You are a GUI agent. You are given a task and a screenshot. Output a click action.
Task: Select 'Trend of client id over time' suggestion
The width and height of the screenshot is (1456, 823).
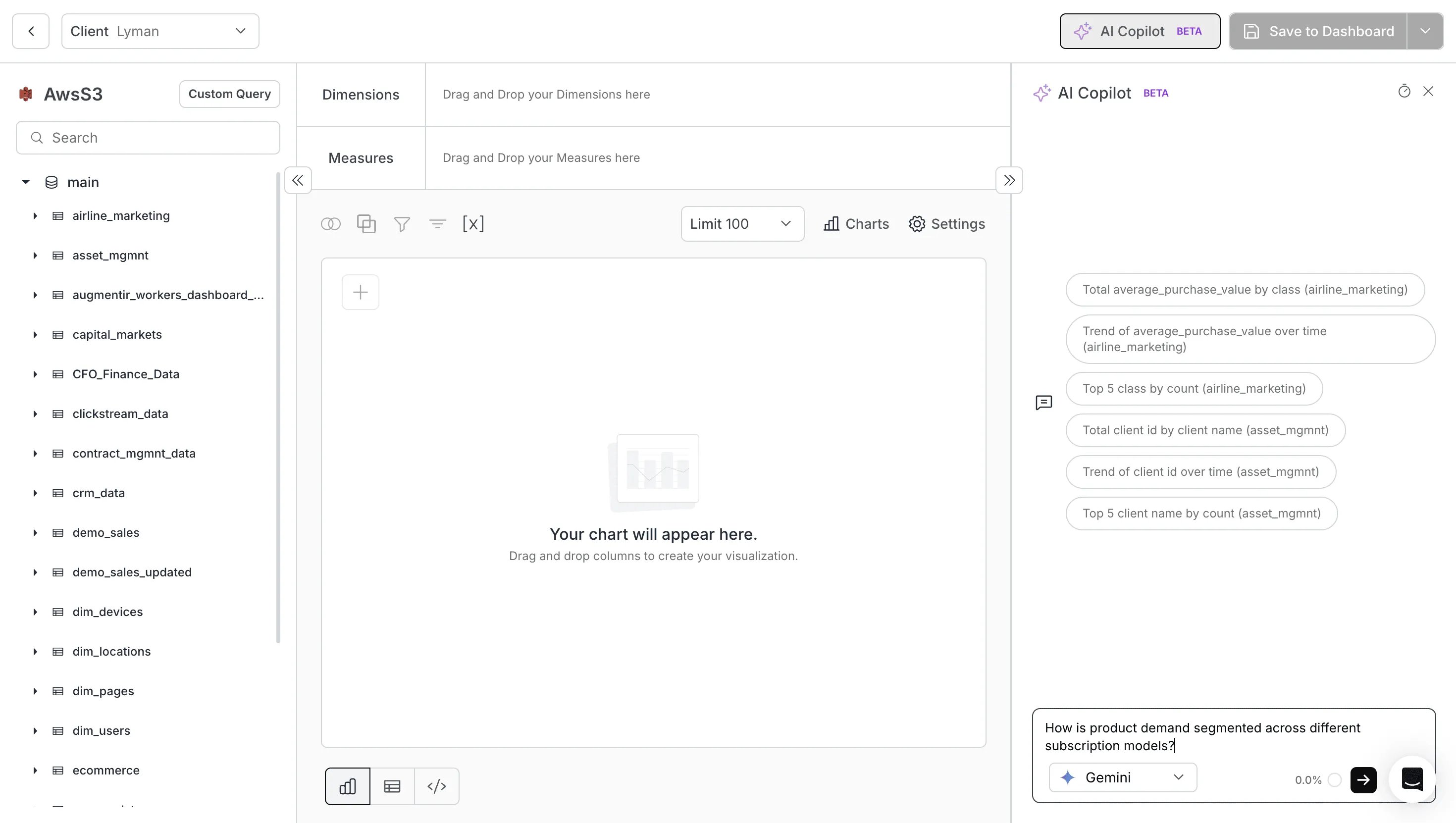1200,472
